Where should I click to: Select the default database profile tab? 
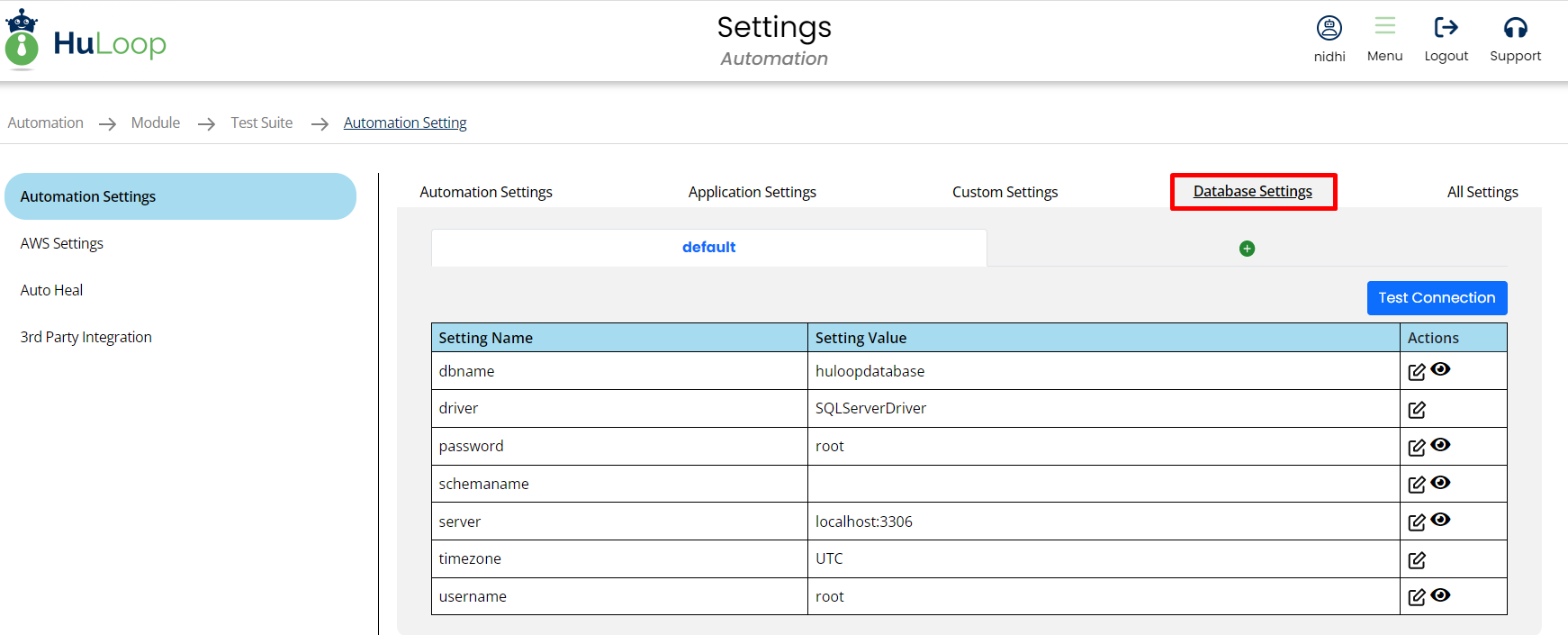tap(708, 248)
